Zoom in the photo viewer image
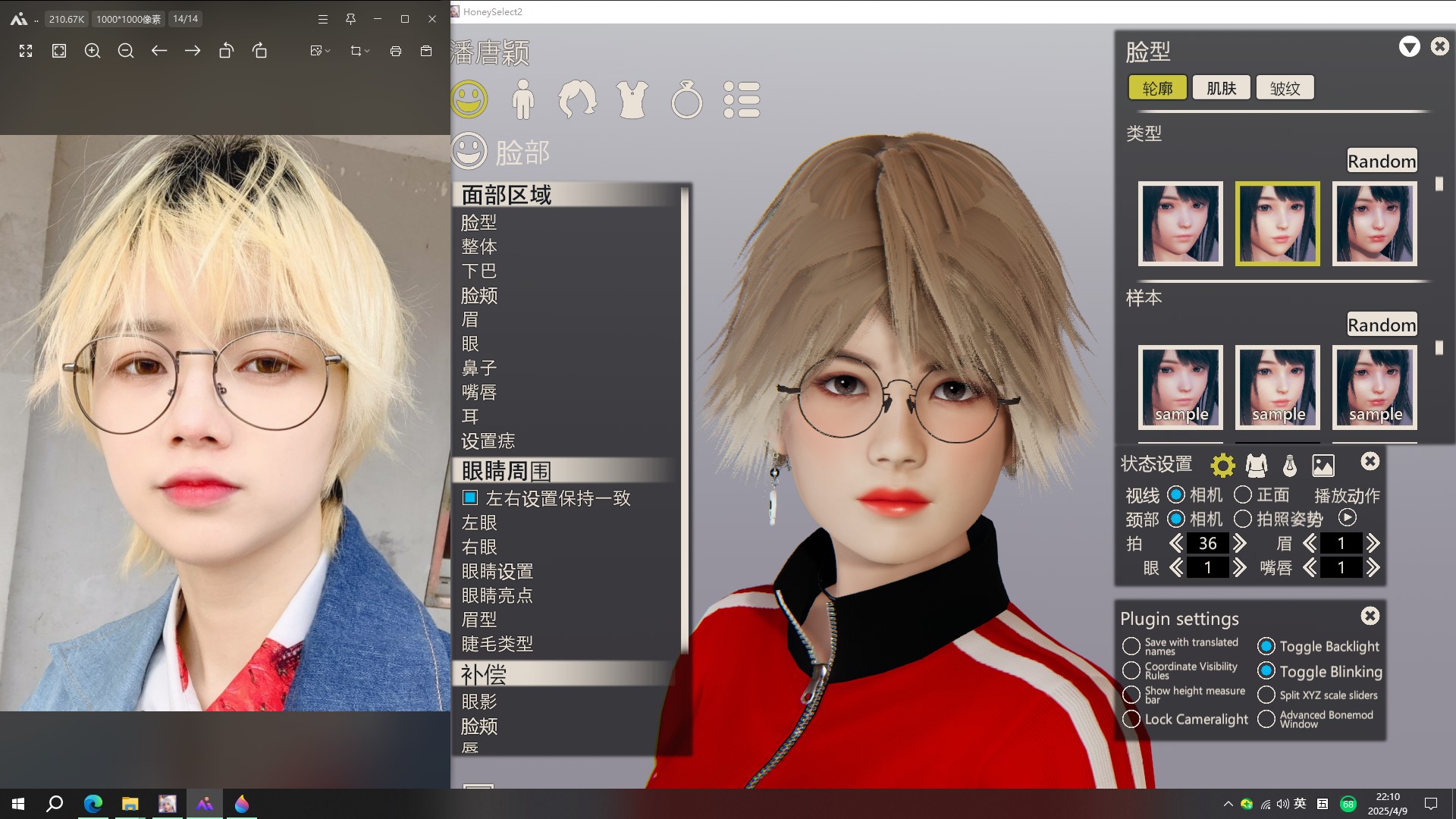The width and height of the screenshot is (1456, 819). click(x=93, y=51)
